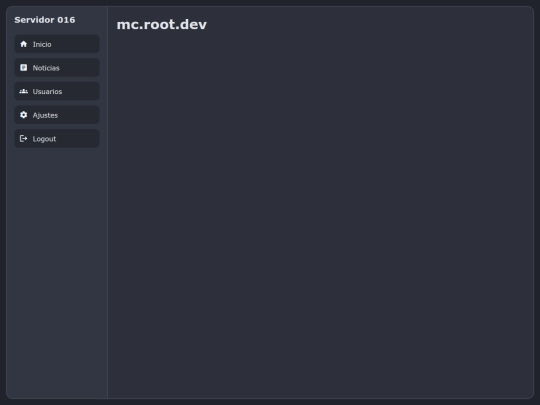The height and width of the screenshot is (405, 540).
Task: Click the home icon beside Inicio
Action: tap(23, 44)
